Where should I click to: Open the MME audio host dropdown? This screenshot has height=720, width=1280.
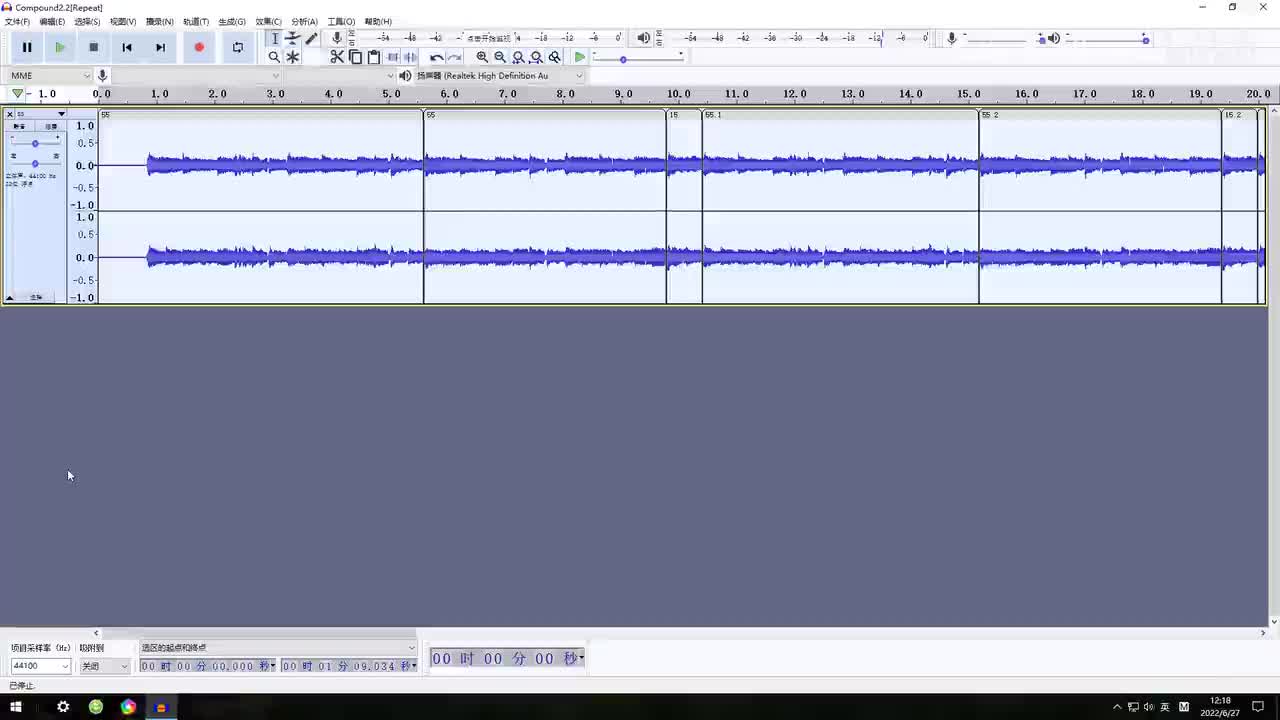click(50, 75)
